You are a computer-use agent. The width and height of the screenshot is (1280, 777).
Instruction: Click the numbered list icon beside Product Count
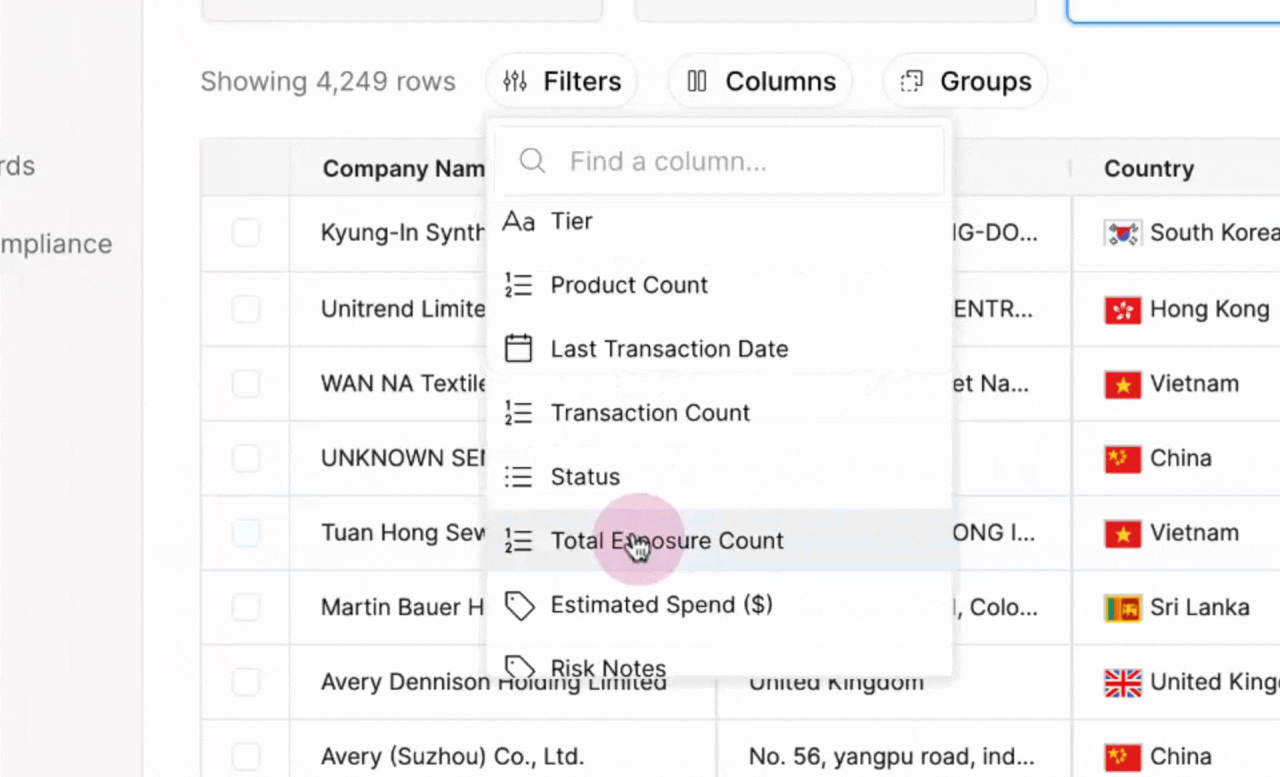pos(518,285)
